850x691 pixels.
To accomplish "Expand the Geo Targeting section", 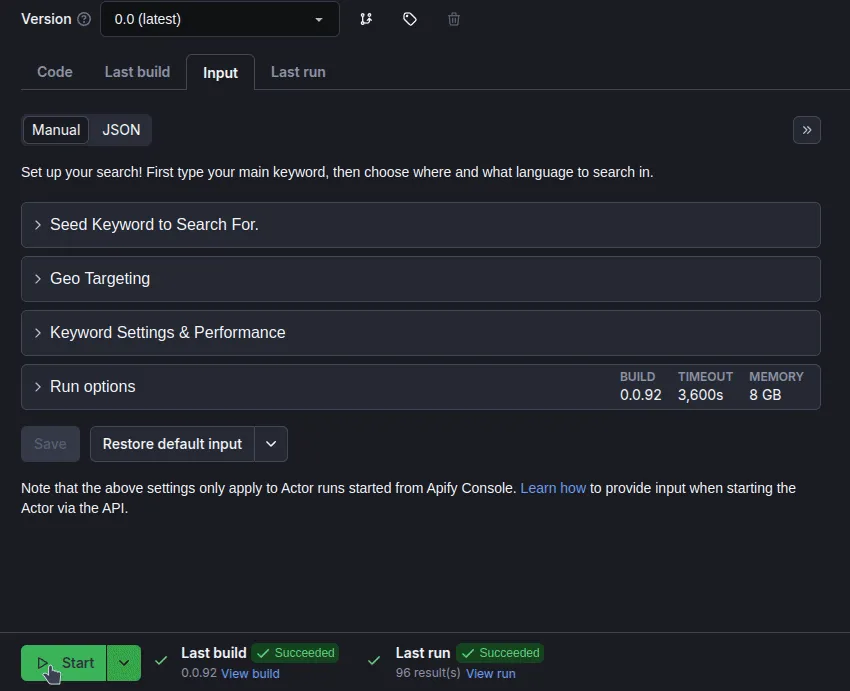I will click(421, 279).
